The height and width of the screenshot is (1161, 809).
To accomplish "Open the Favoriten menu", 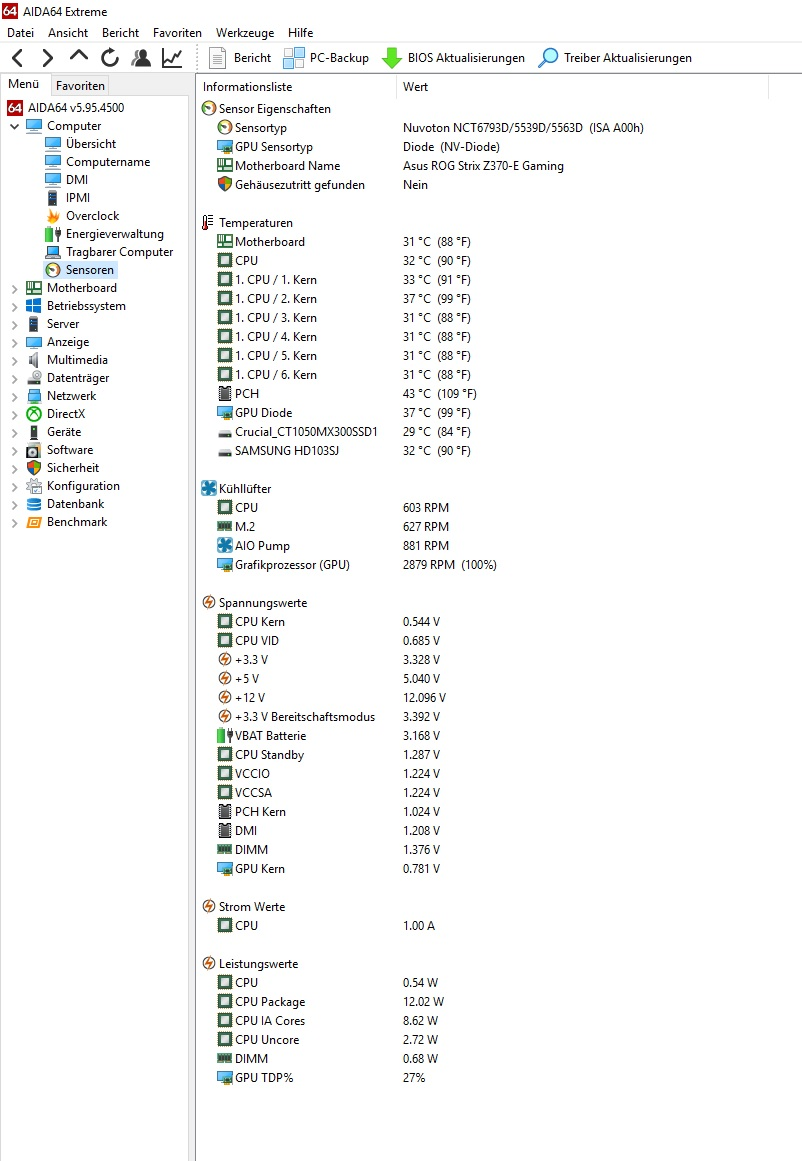I will (177, 33).
